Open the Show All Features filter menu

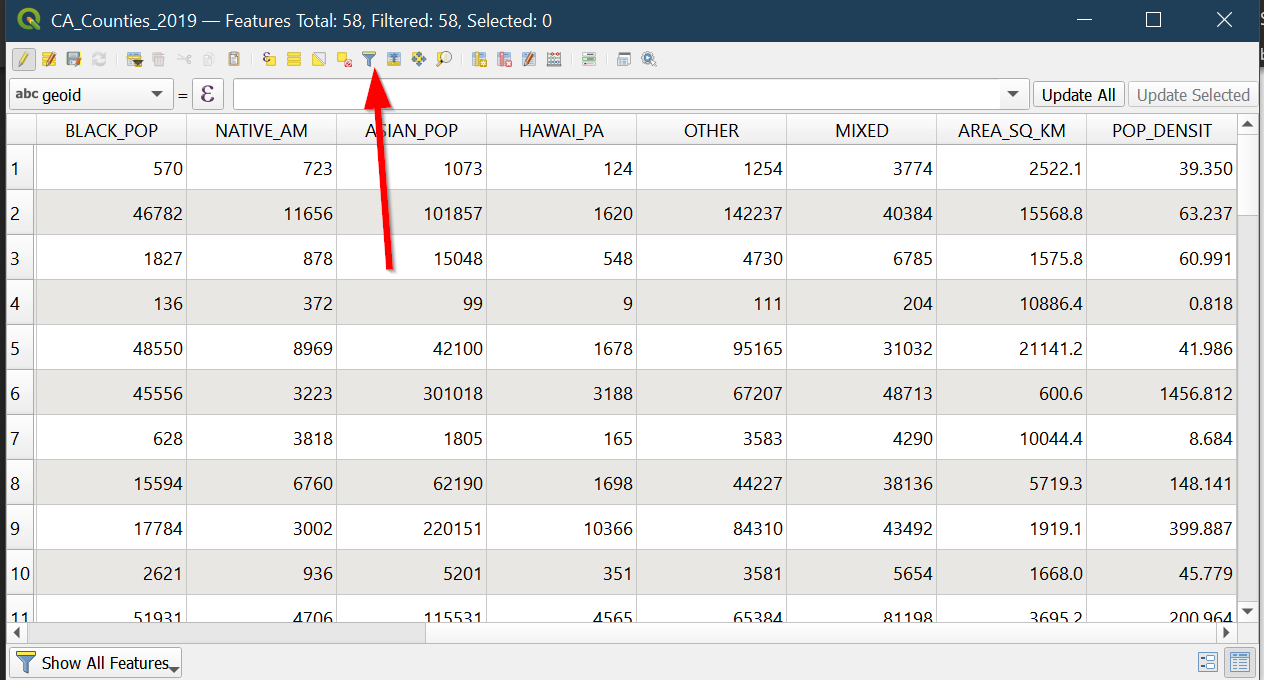96,663
